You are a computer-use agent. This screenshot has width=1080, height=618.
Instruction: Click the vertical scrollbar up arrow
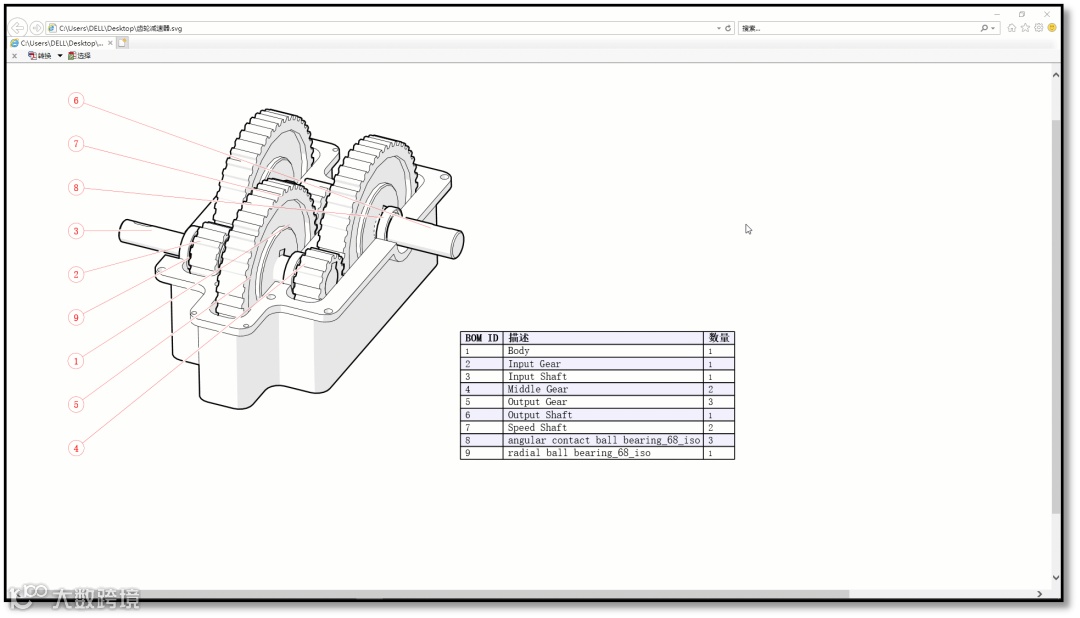click(1056, 74)
